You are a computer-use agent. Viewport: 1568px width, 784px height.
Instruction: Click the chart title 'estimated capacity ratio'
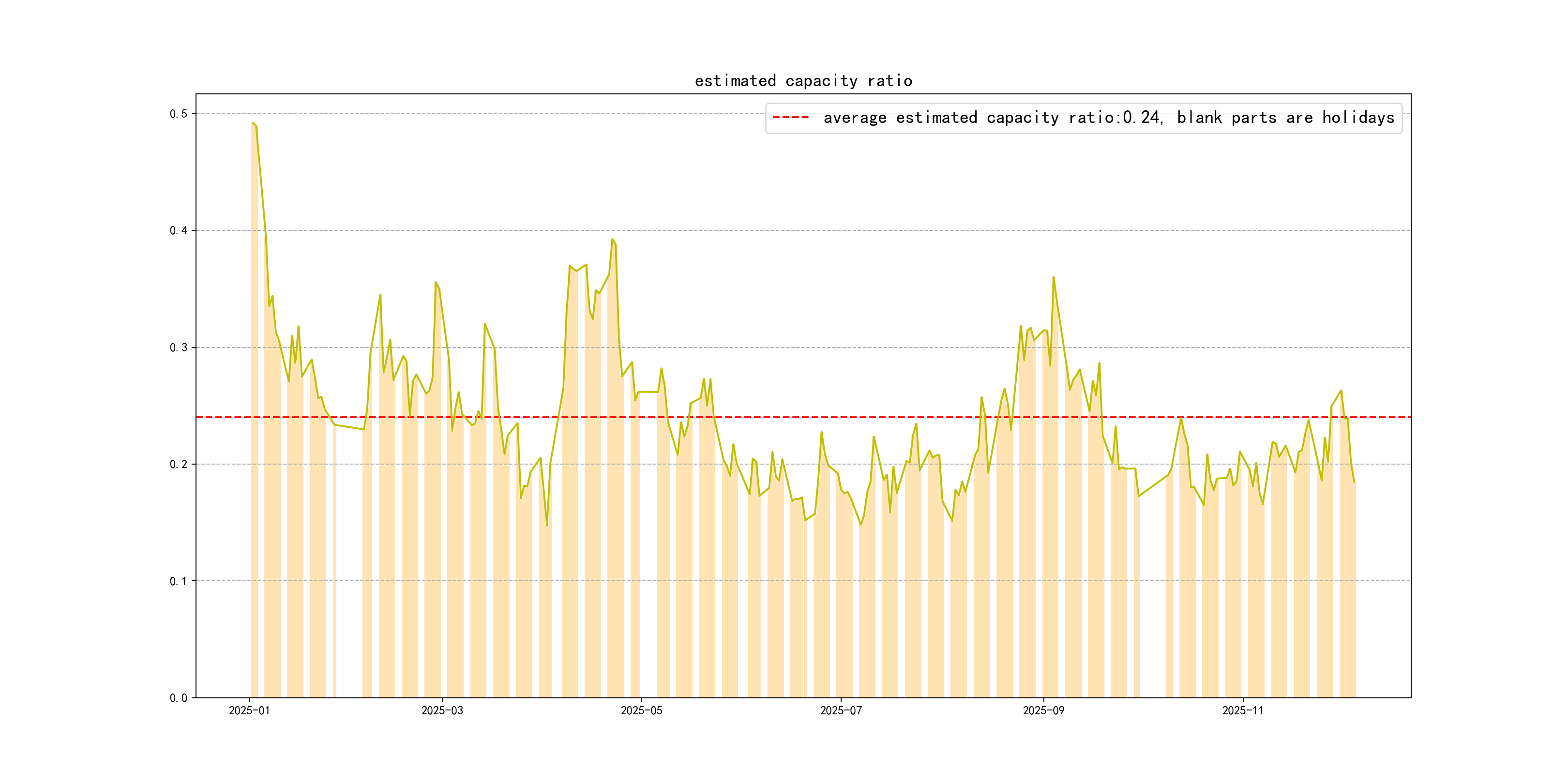(x=803, y=81)
